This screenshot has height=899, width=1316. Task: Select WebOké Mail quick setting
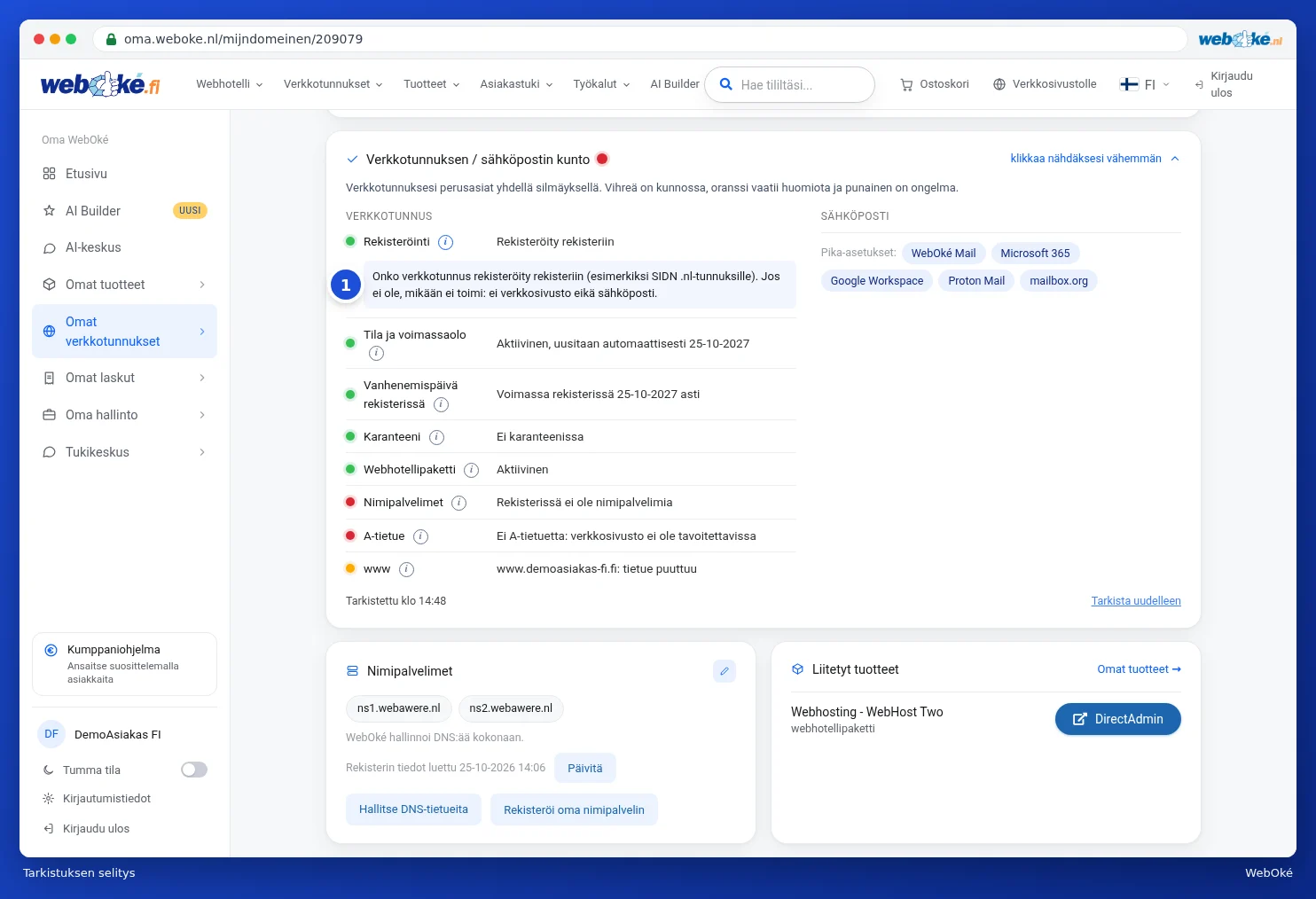(944, 254)
